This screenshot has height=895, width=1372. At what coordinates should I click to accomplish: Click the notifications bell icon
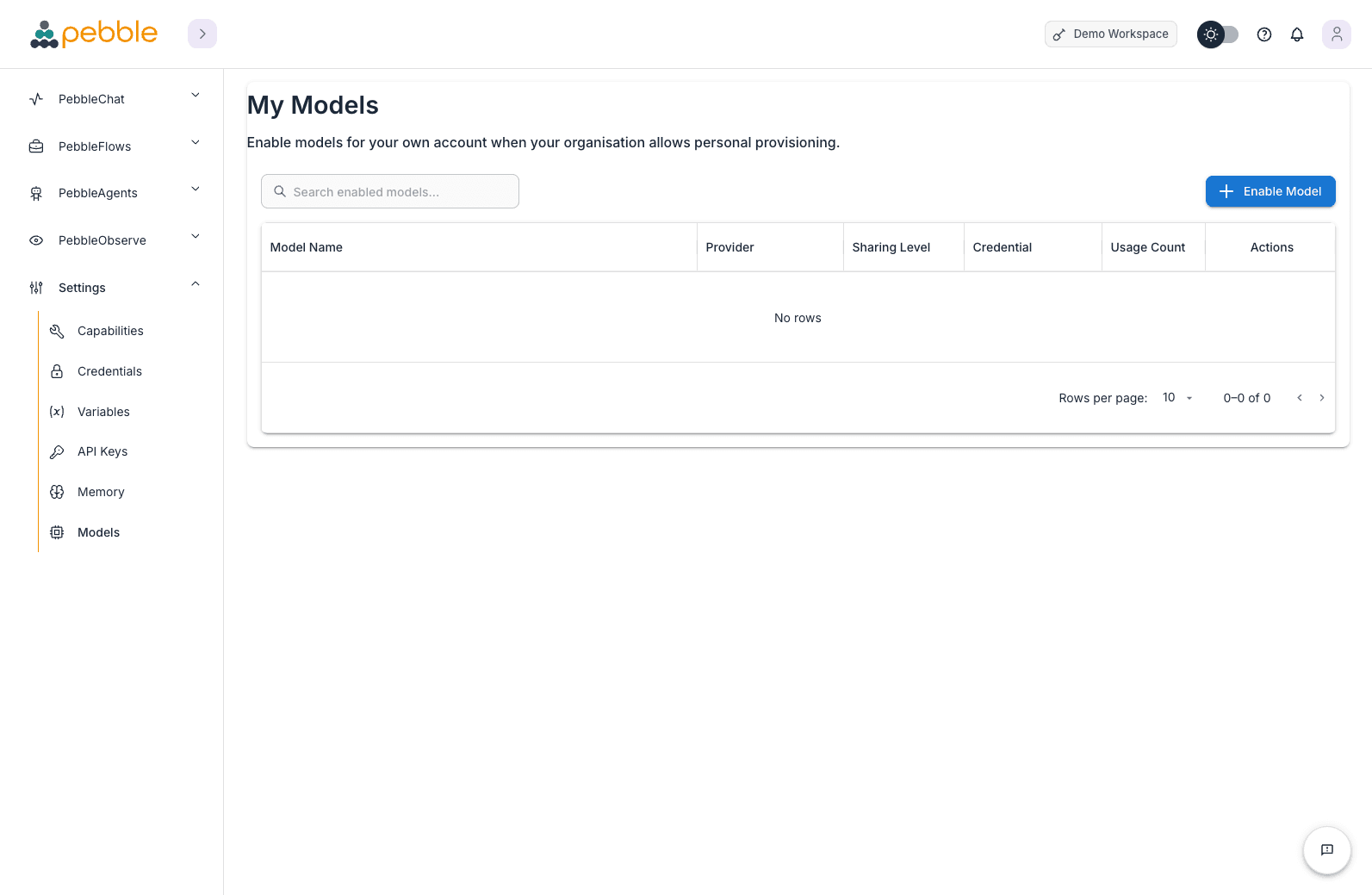tap(1296, 34)
